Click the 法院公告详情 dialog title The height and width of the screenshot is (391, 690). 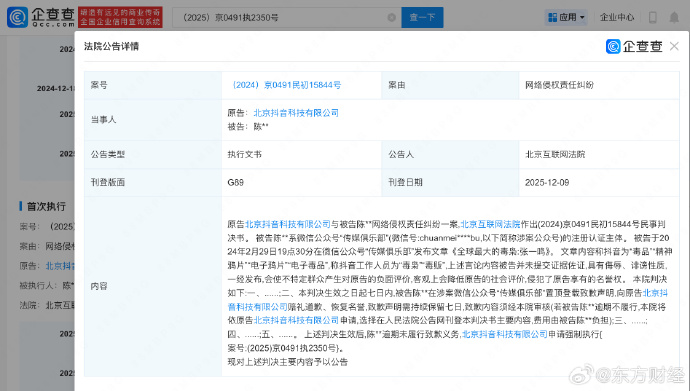coord(111,46)
